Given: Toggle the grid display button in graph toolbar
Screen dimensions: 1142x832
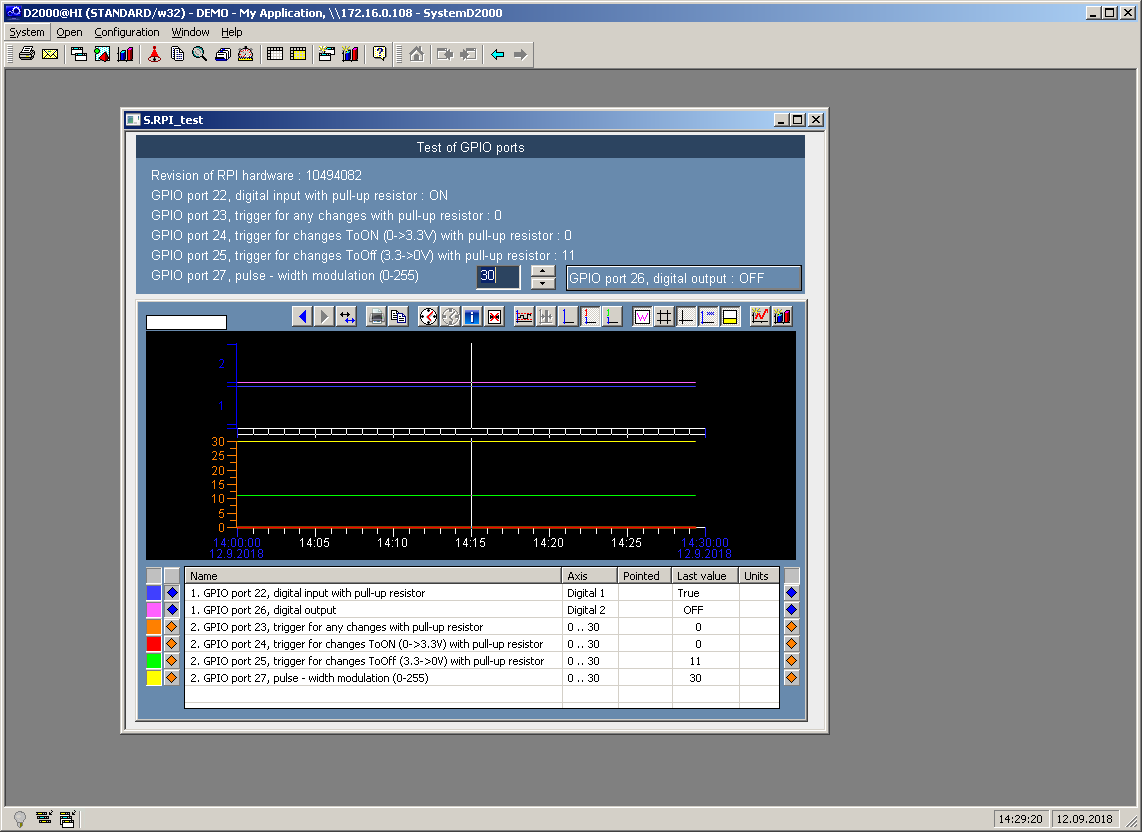Looking at the screenshot, I should point(664,316).
